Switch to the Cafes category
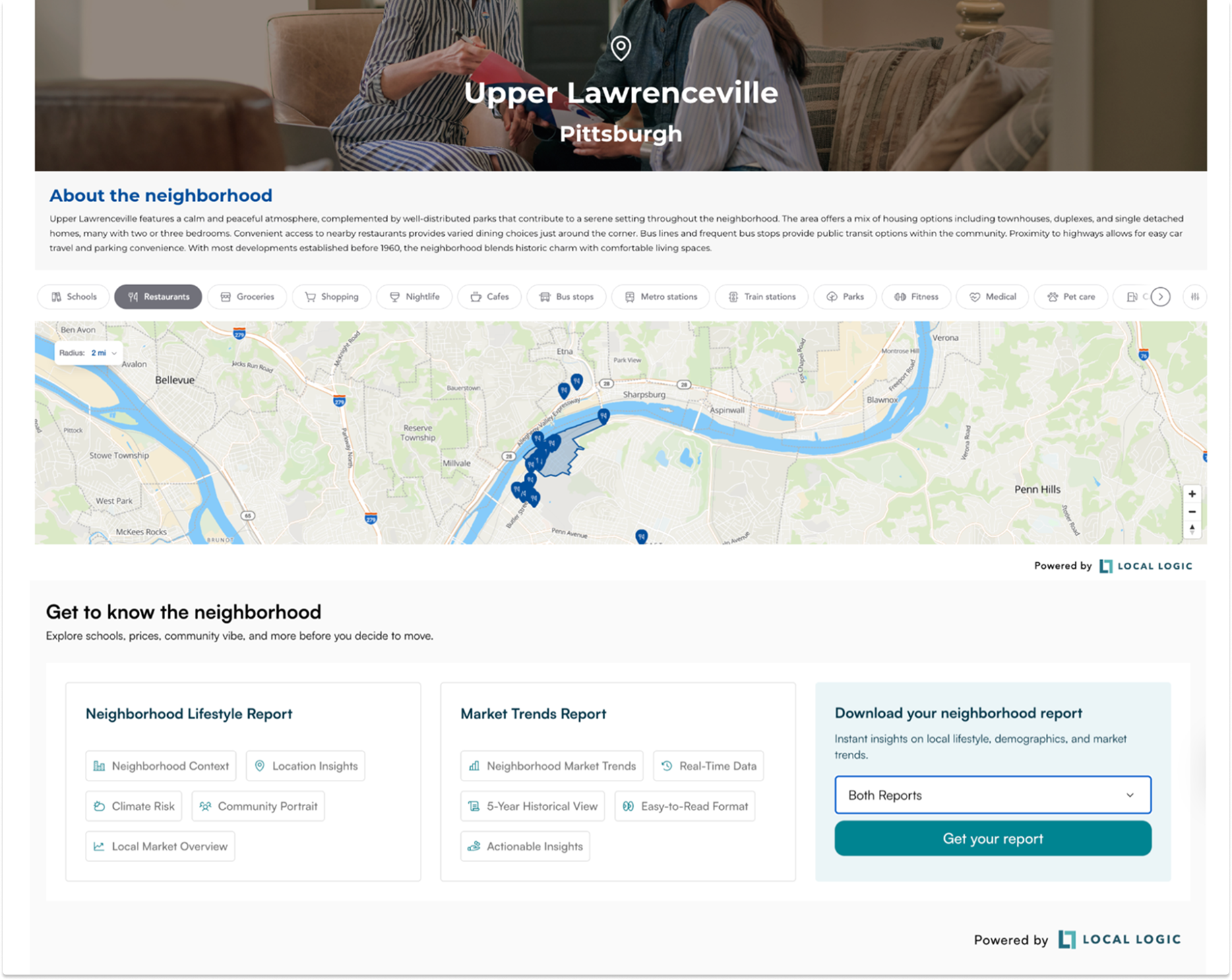The height and width of the screenshot is (980, 1232). point(489,297)
